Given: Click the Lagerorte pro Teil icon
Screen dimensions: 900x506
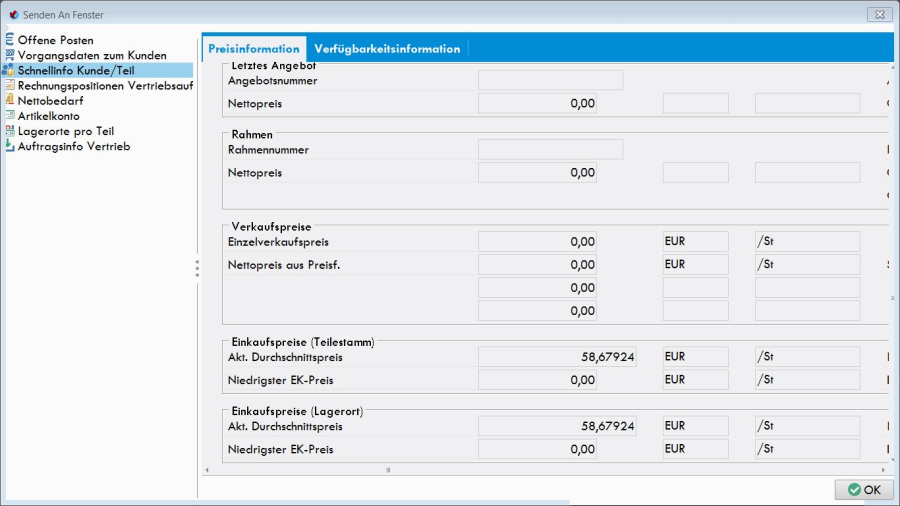Looking at the screenshot, I should pos(9,131).
